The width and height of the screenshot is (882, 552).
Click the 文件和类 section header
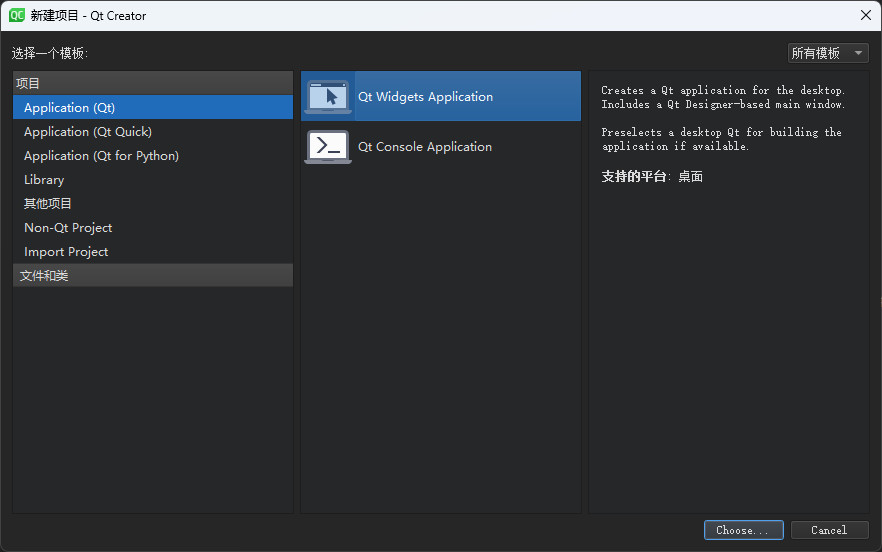44,276
